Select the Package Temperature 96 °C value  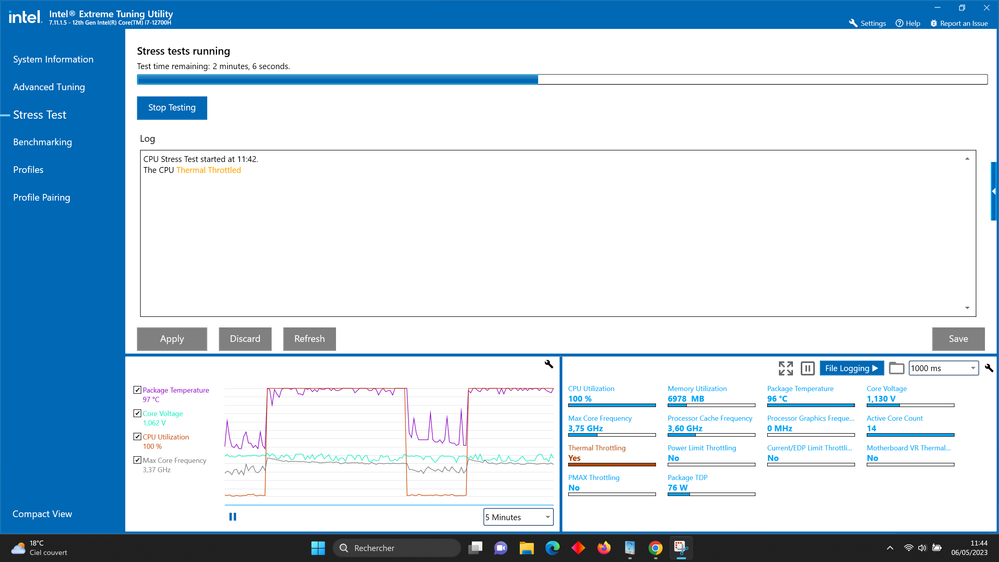coord(777,399)
